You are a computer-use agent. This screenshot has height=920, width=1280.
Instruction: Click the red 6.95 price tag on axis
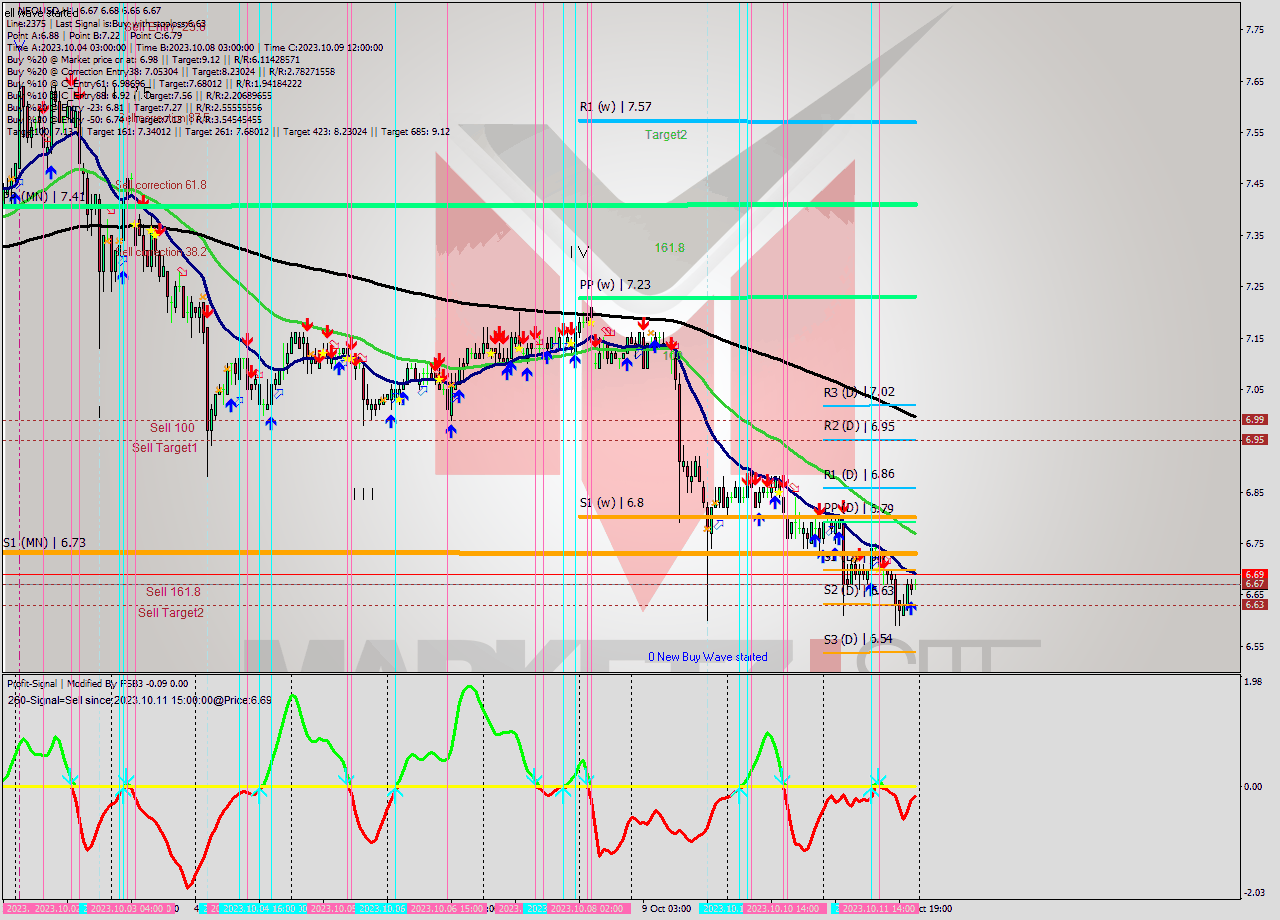pyautogui.click(x=1254, y=439)
